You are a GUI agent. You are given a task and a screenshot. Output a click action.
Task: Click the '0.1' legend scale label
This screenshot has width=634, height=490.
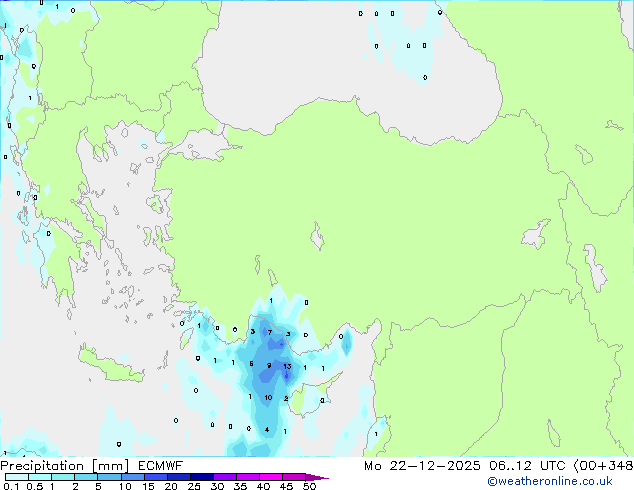pos(11,486)
